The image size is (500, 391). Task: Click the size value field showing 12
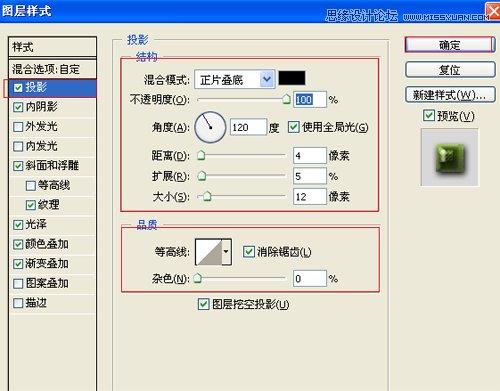[x=310, y=197]
